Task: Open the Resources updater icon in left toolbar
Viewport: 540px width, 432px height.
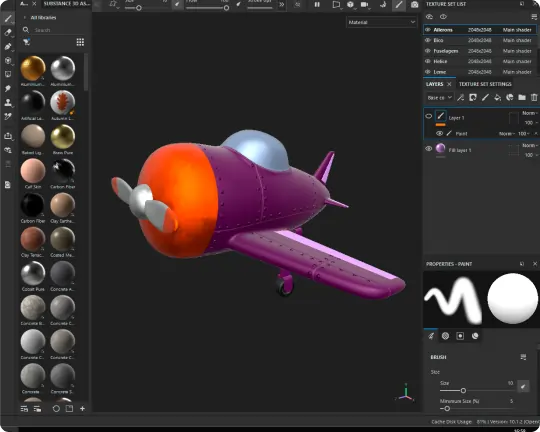Action: [8, 150]
